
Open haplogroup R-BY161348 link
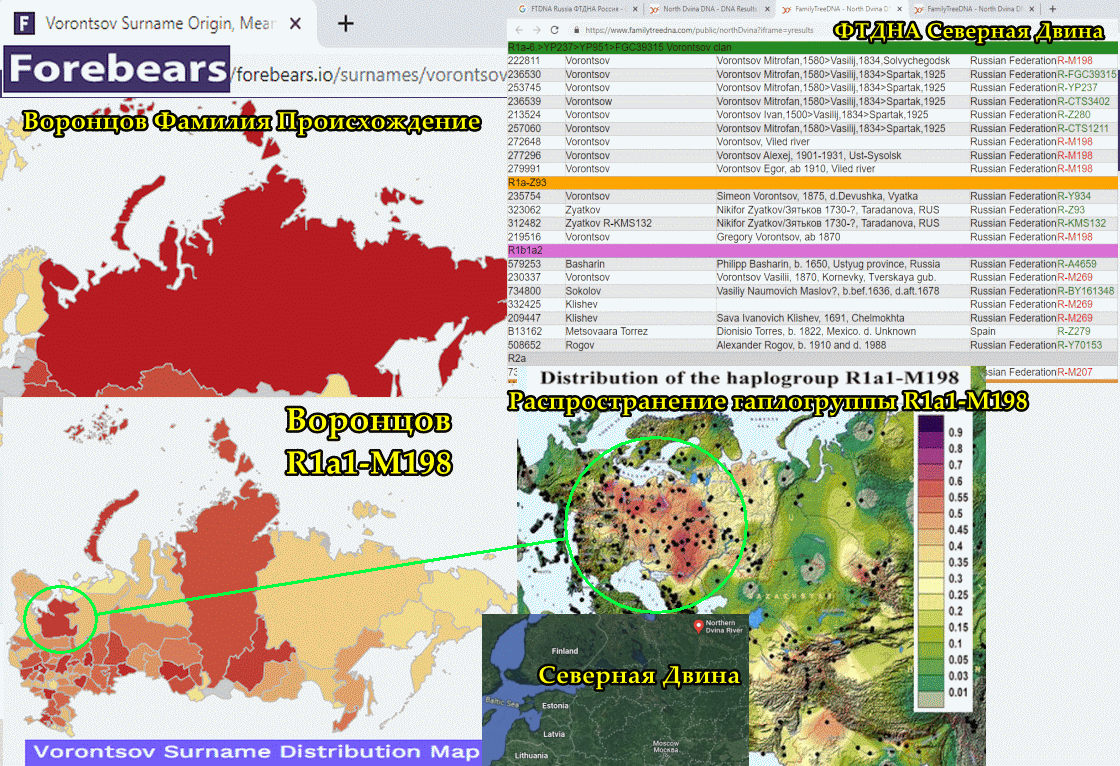[x=1086, y=291]
